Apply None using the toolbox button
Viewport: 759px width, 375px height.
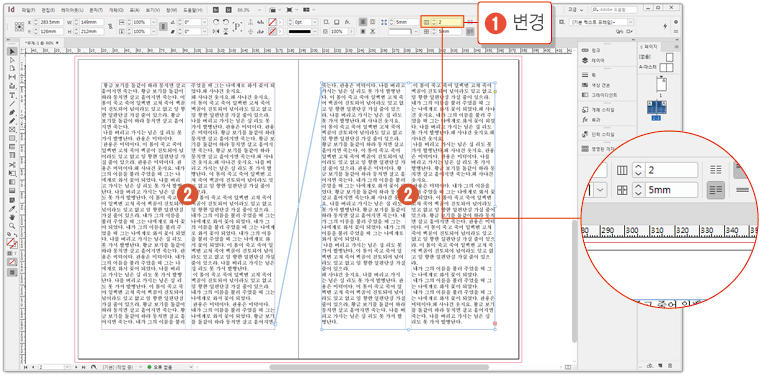coord(12,263)
